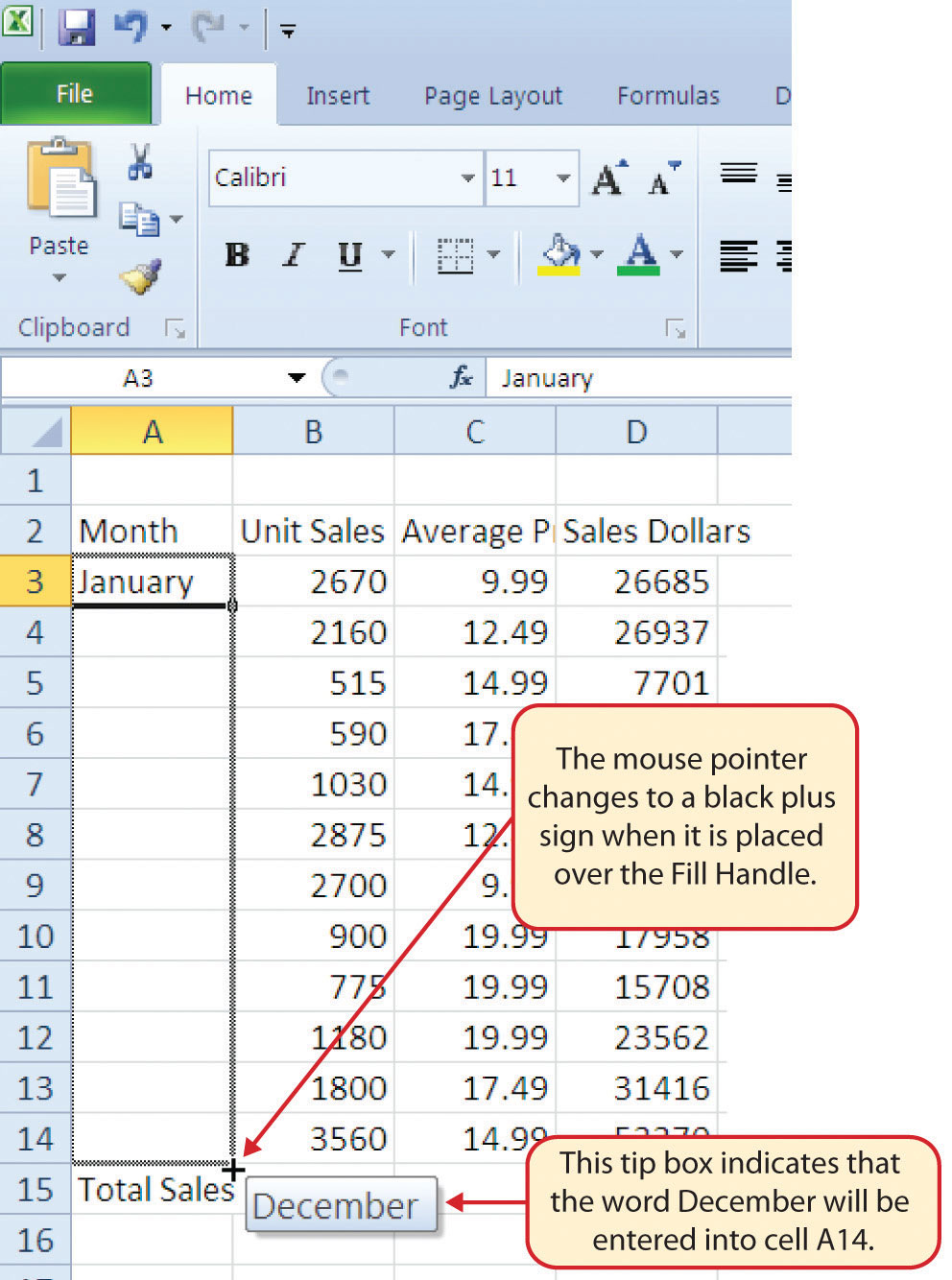952x1280 pixels.
Task: Click the Excel application icon
Action: [x=16, y=21]
